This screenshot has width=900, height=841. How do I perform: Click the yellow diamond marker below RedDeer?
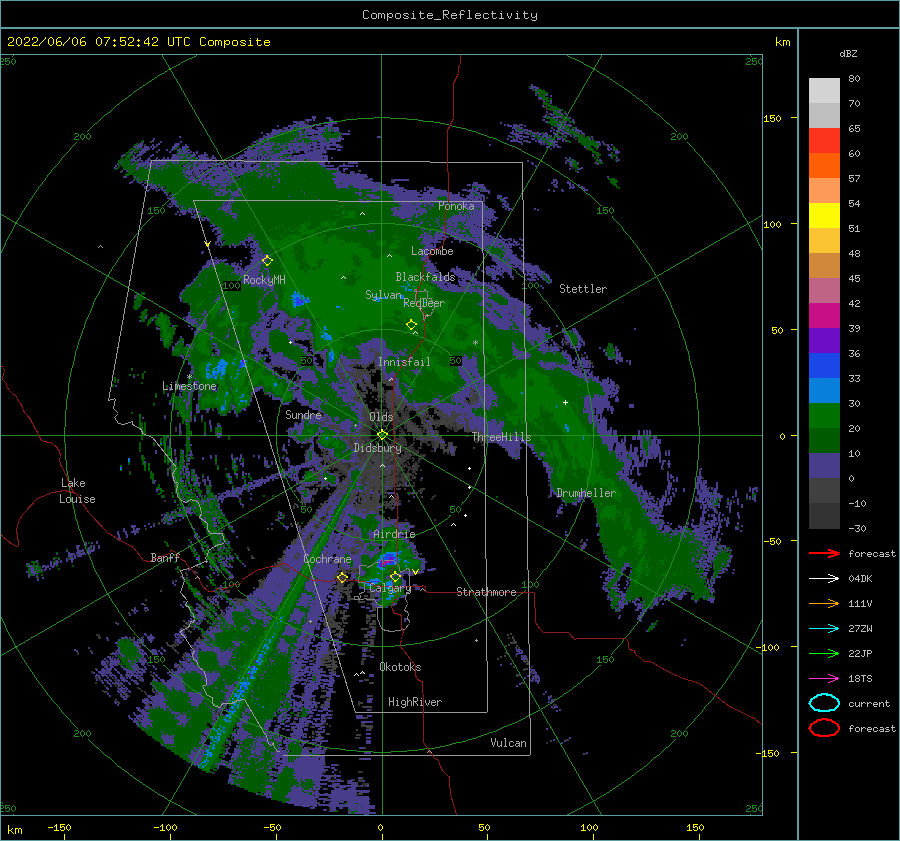point(411,324)
